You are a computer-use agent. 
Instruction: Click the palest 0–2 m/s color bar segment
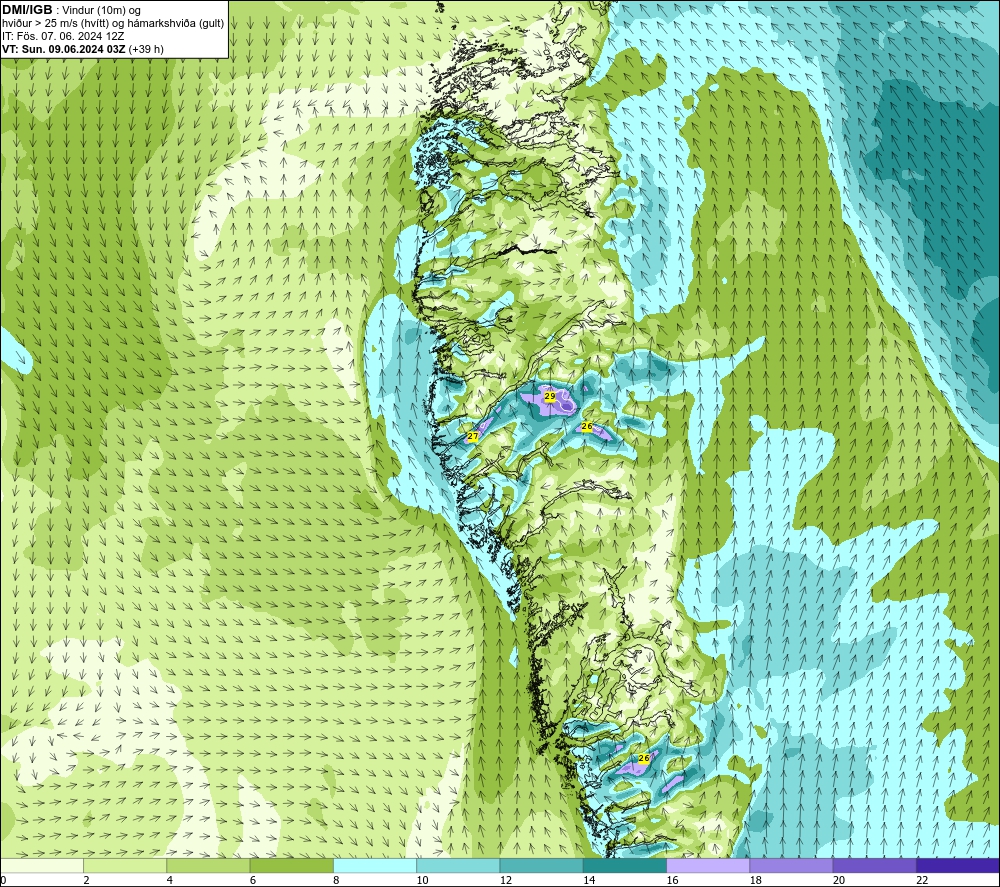point(42,865)
